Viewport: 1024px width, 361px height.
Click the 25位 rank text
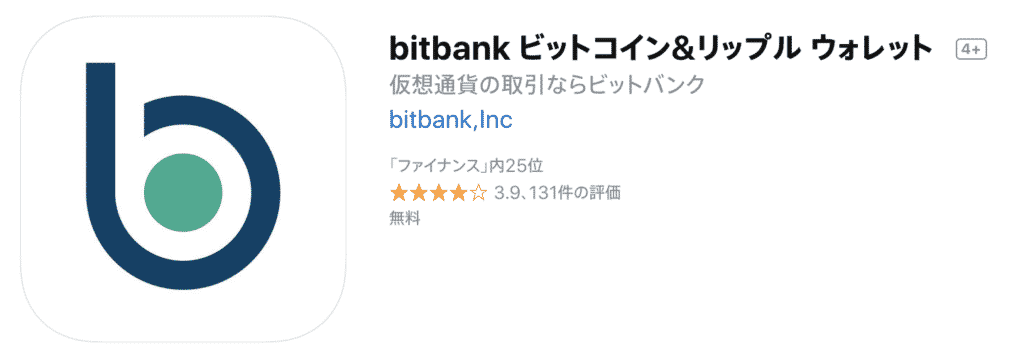tap(524, 166)
